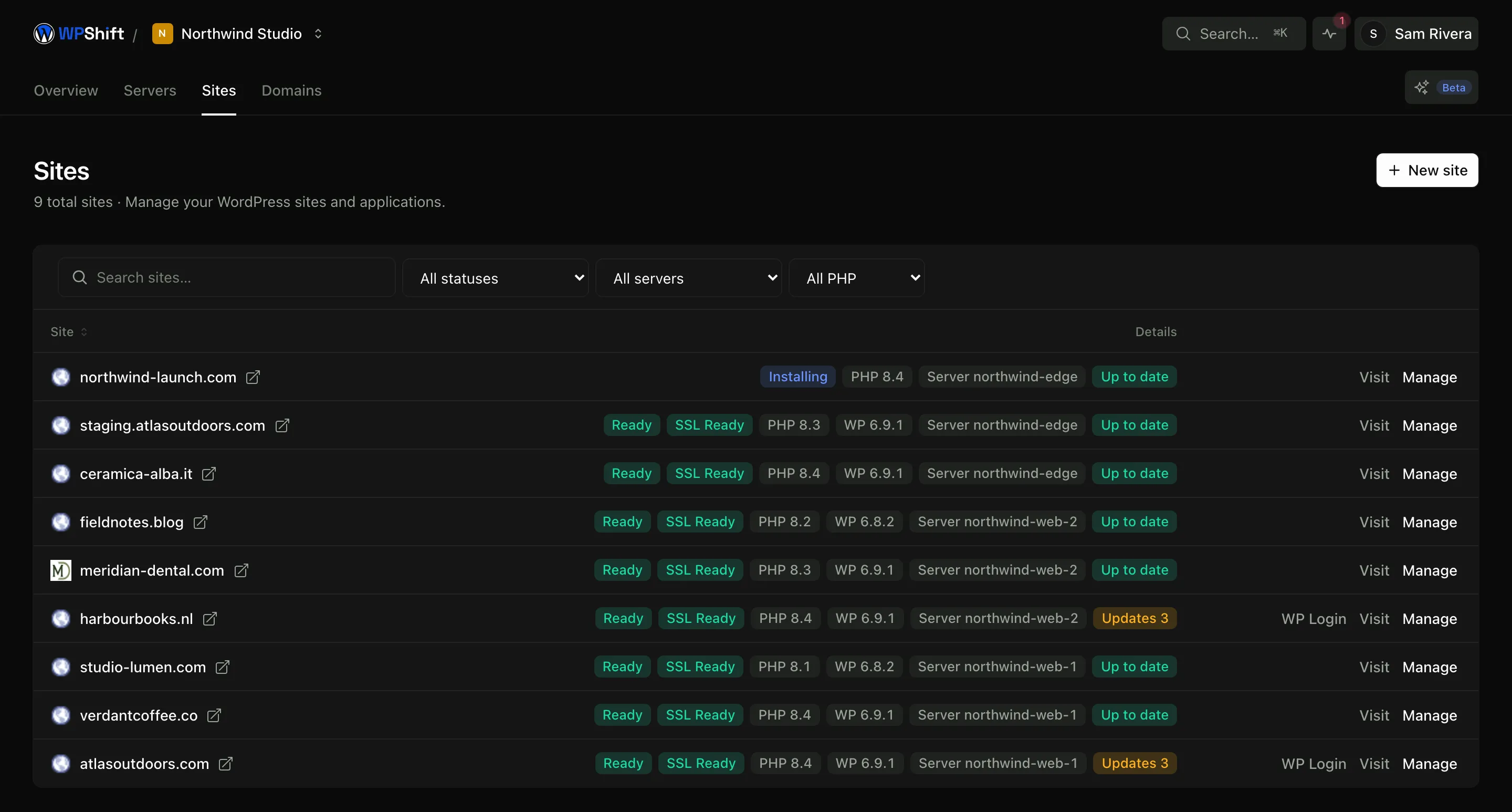Click the verdantcoffee.co site name
Viewport: 1512px width, 812px height.
tap(139, 715)
